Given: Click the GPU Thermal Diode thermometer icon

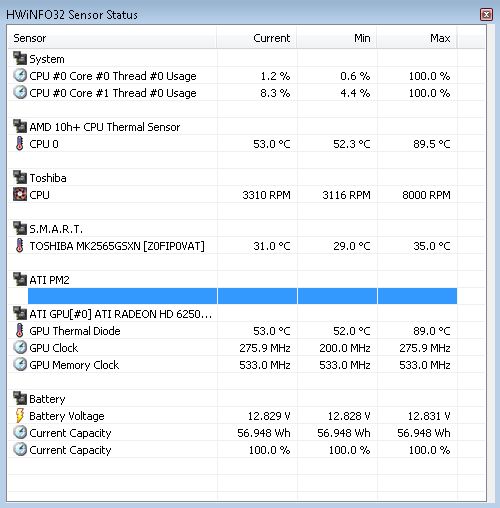Looking at the screenshot, I should (20, 331).
